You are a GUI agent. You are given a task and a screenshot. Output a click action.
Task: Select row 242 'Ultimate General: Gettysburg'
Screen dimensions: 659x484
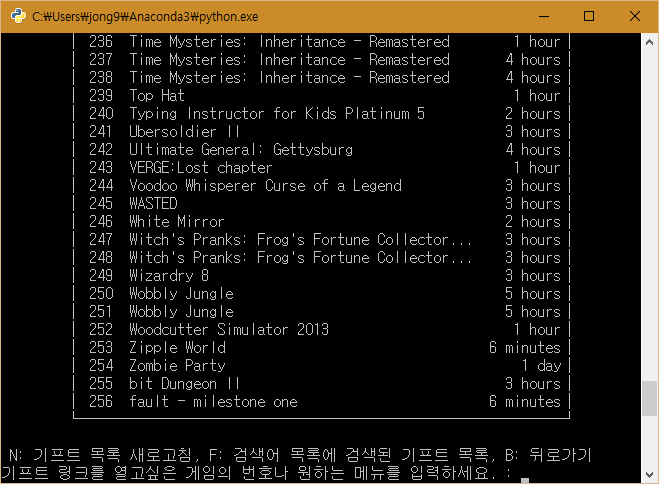click(x=322, y=150)
